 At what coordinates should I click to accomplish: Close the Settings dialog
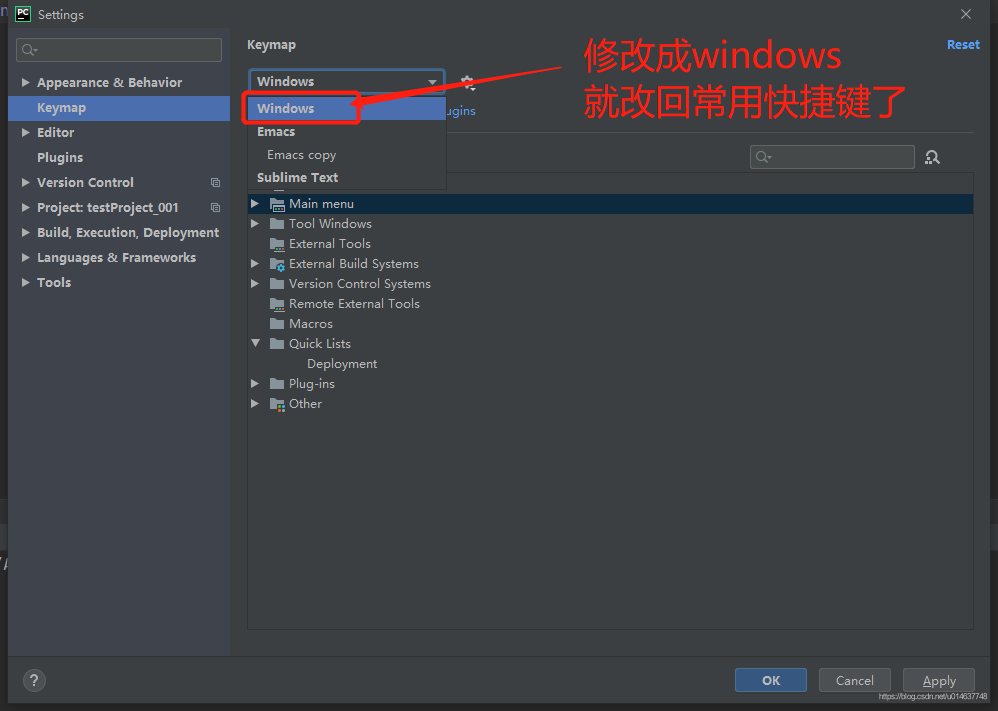click(966, 14)
